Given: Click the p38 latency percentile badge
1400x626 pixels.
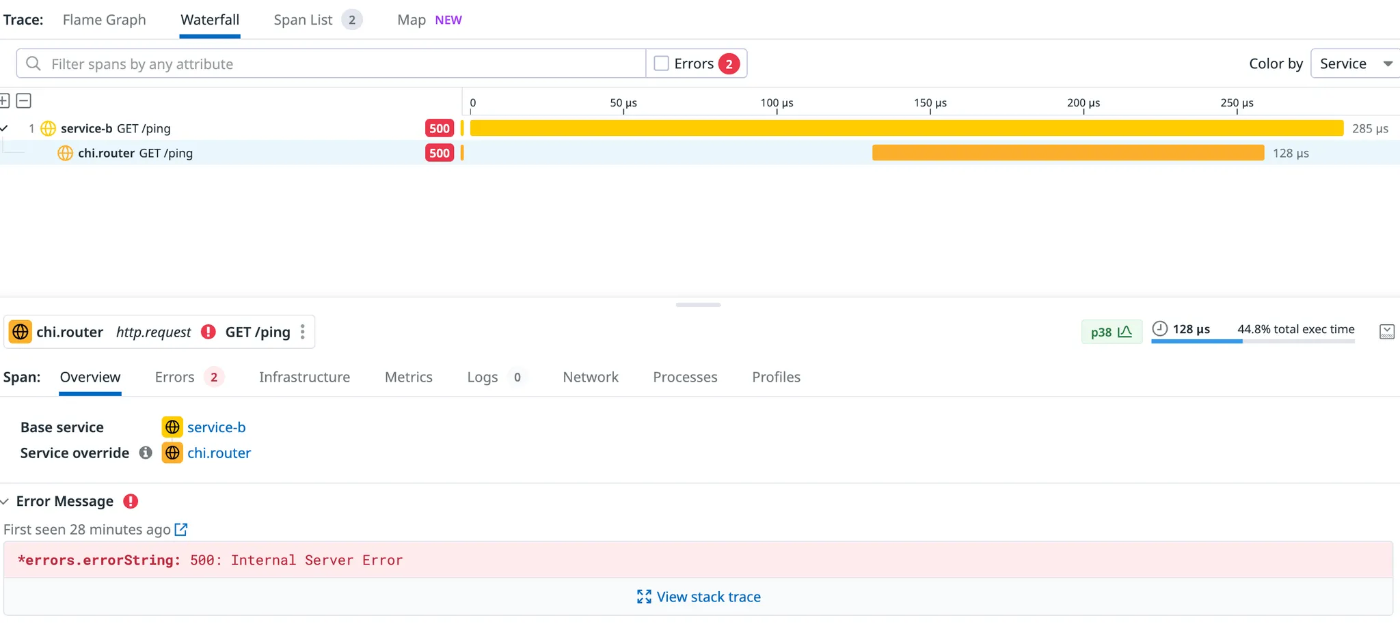Looking at the screenshot, I should [x=1111, y=331].
